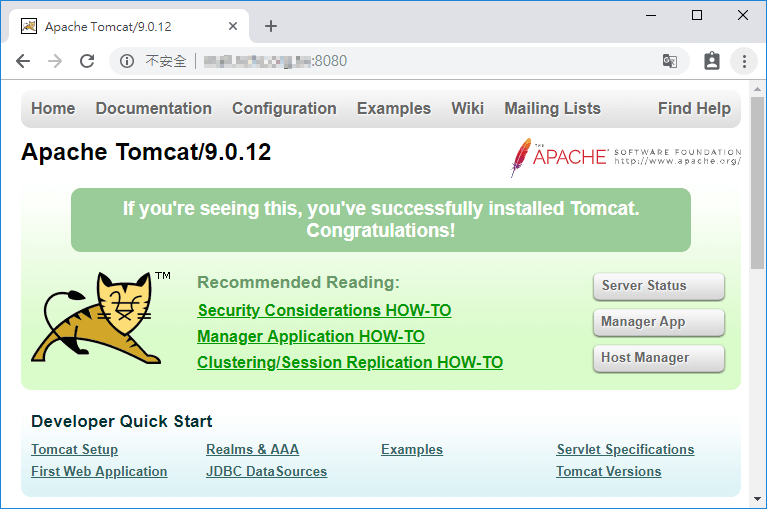Open the user profile icon

tap(712, 61)
